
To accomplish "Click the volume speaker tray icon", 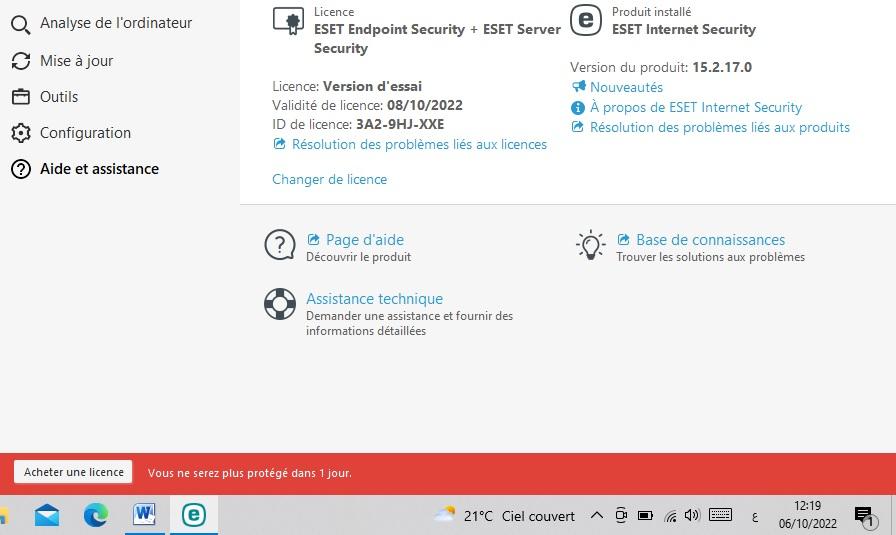I will 692,516.
